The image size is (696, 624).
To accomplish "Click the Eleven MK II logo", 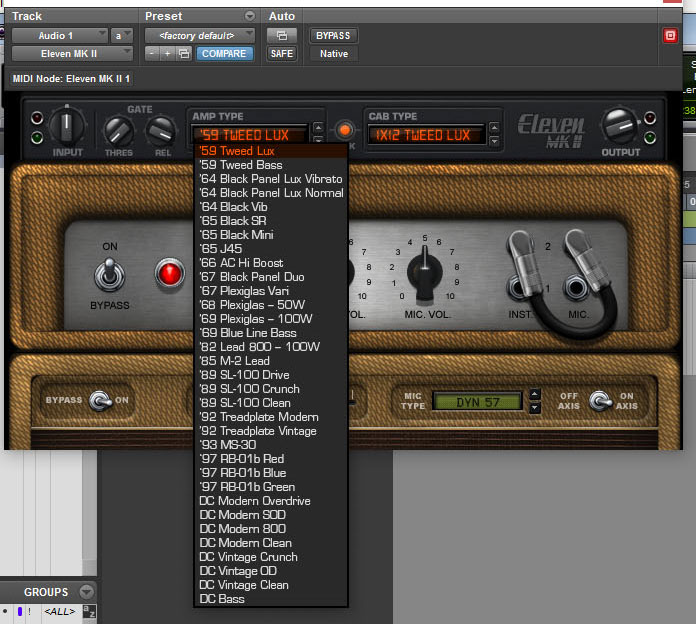I will tap(551, 130).
